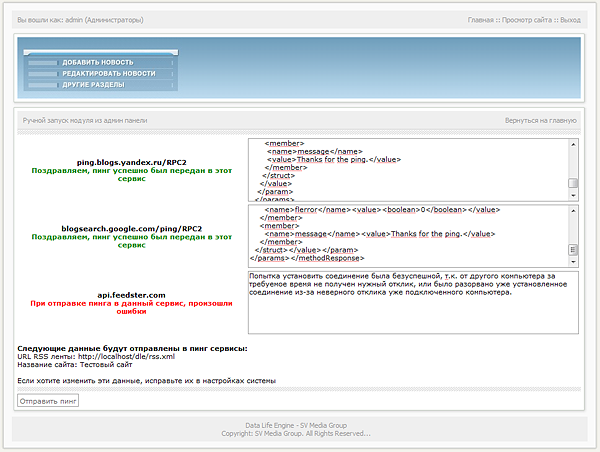Click the Вы вошли как: admin text
The height and width of the screenshot is (452, 600).
80,20
